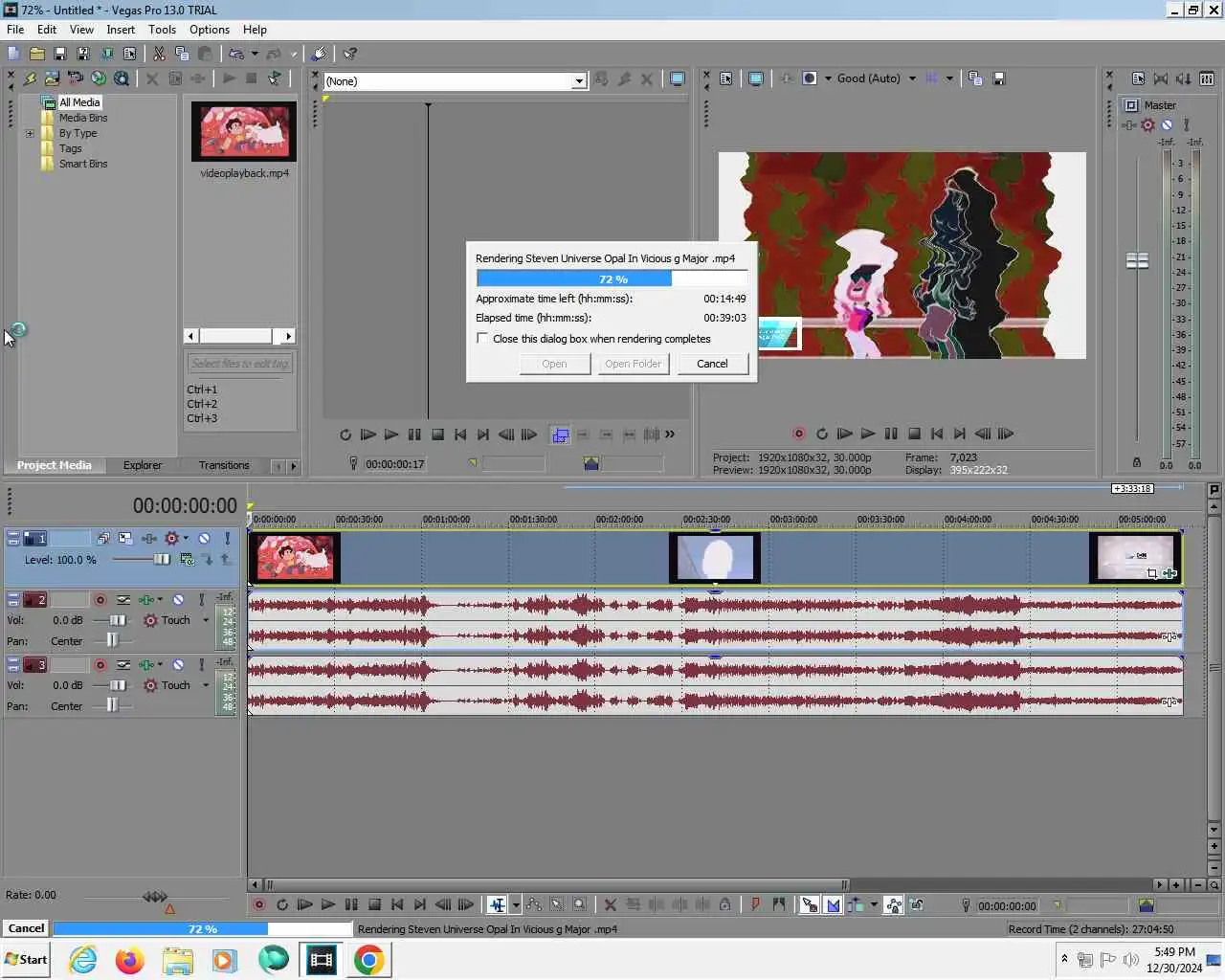
Task: Open the Options menu
Action: [x=210, y=30]
